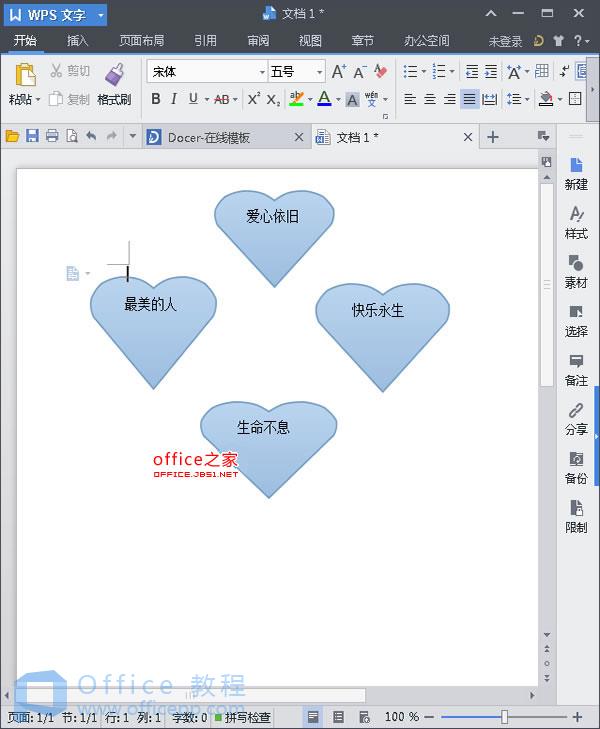Click the zoom slider handle
Image resolution: width=600 pixels, height=729 pixels.
click(x=504, y=717)
